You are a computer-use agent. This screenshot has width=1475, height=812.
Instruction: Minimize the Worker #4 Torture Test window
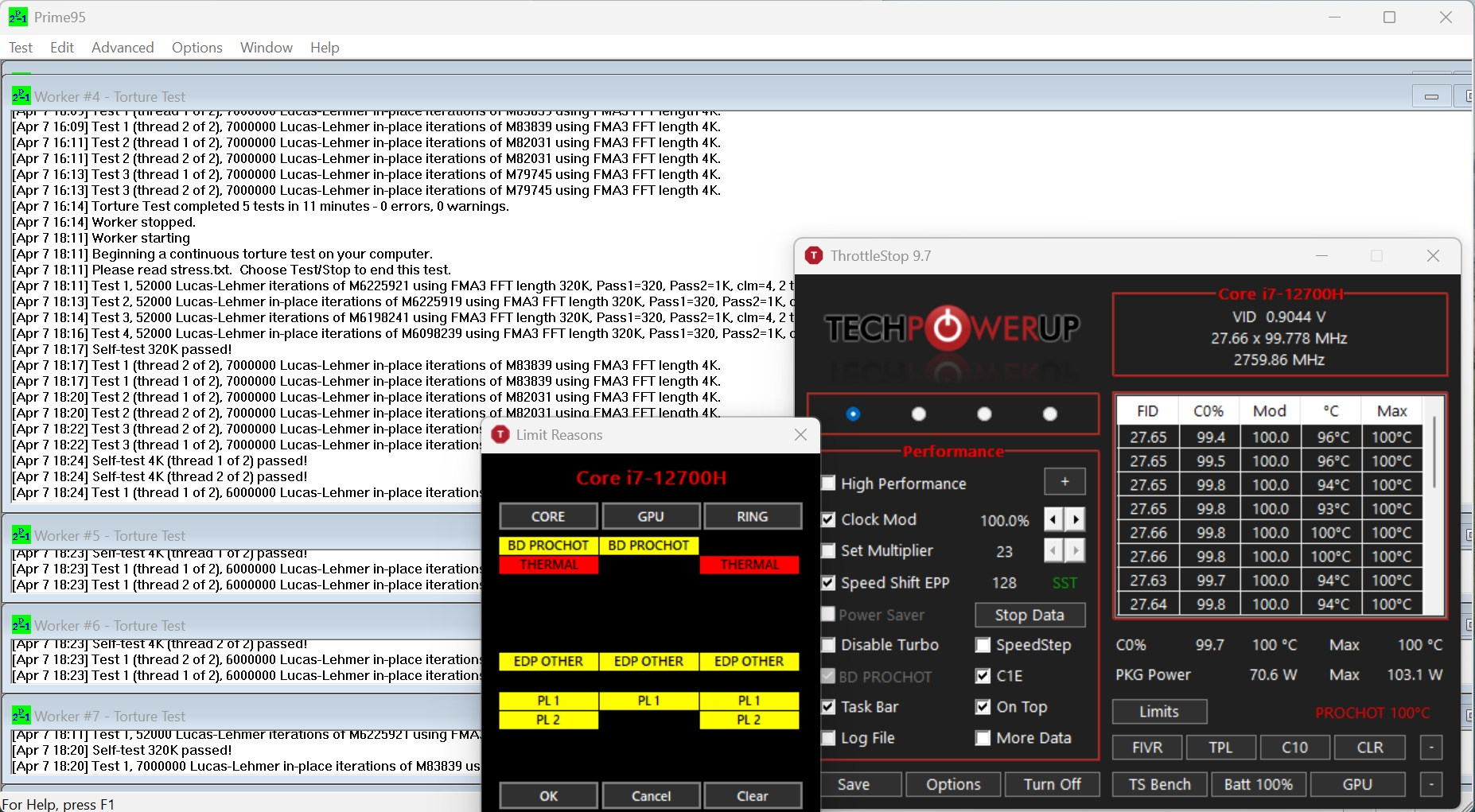[1431, 96]
